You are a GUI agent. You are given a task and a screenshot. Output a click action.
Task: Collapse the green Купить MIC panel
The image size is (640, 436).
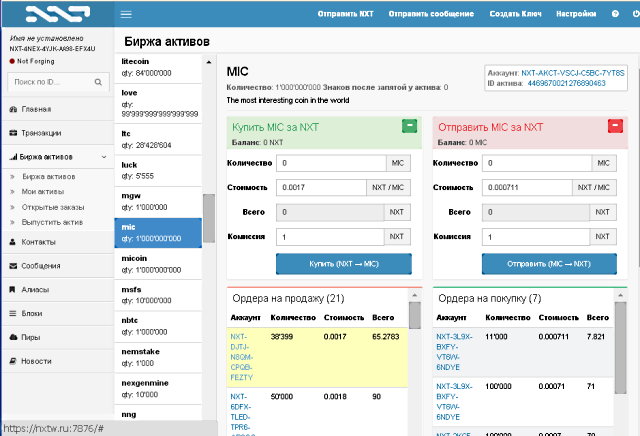pyautogui.click(x=409, y=126)
